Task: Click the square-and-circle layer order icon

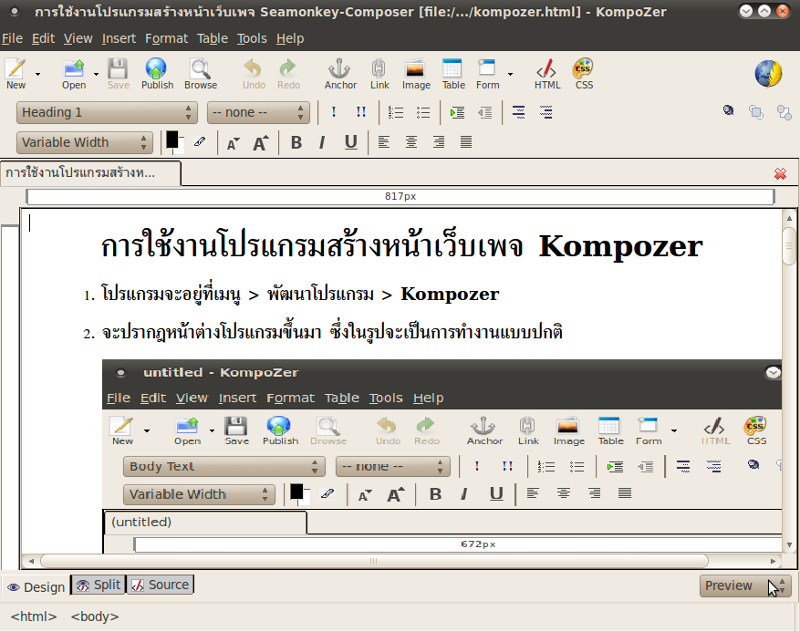Action: (784, 112)
